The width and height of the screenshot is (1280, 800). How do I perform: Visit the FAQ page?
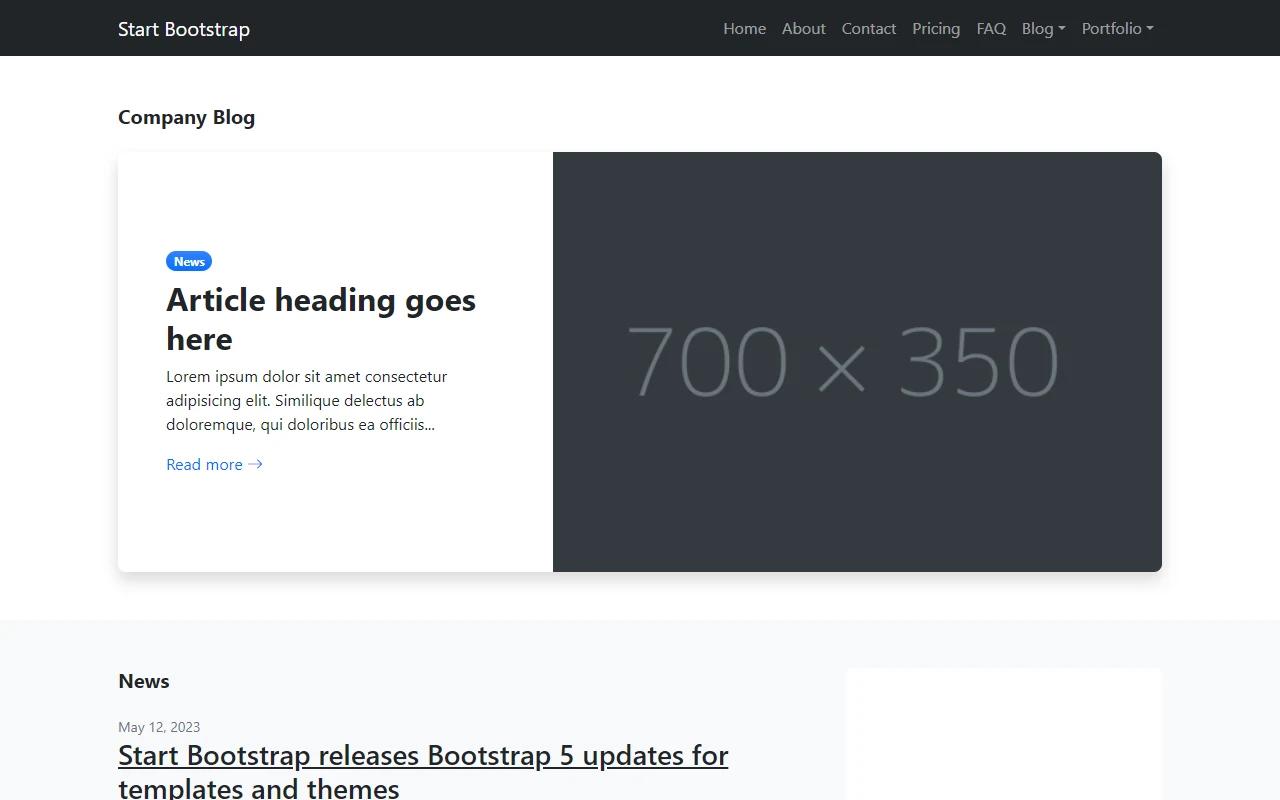tap(991, 28)
